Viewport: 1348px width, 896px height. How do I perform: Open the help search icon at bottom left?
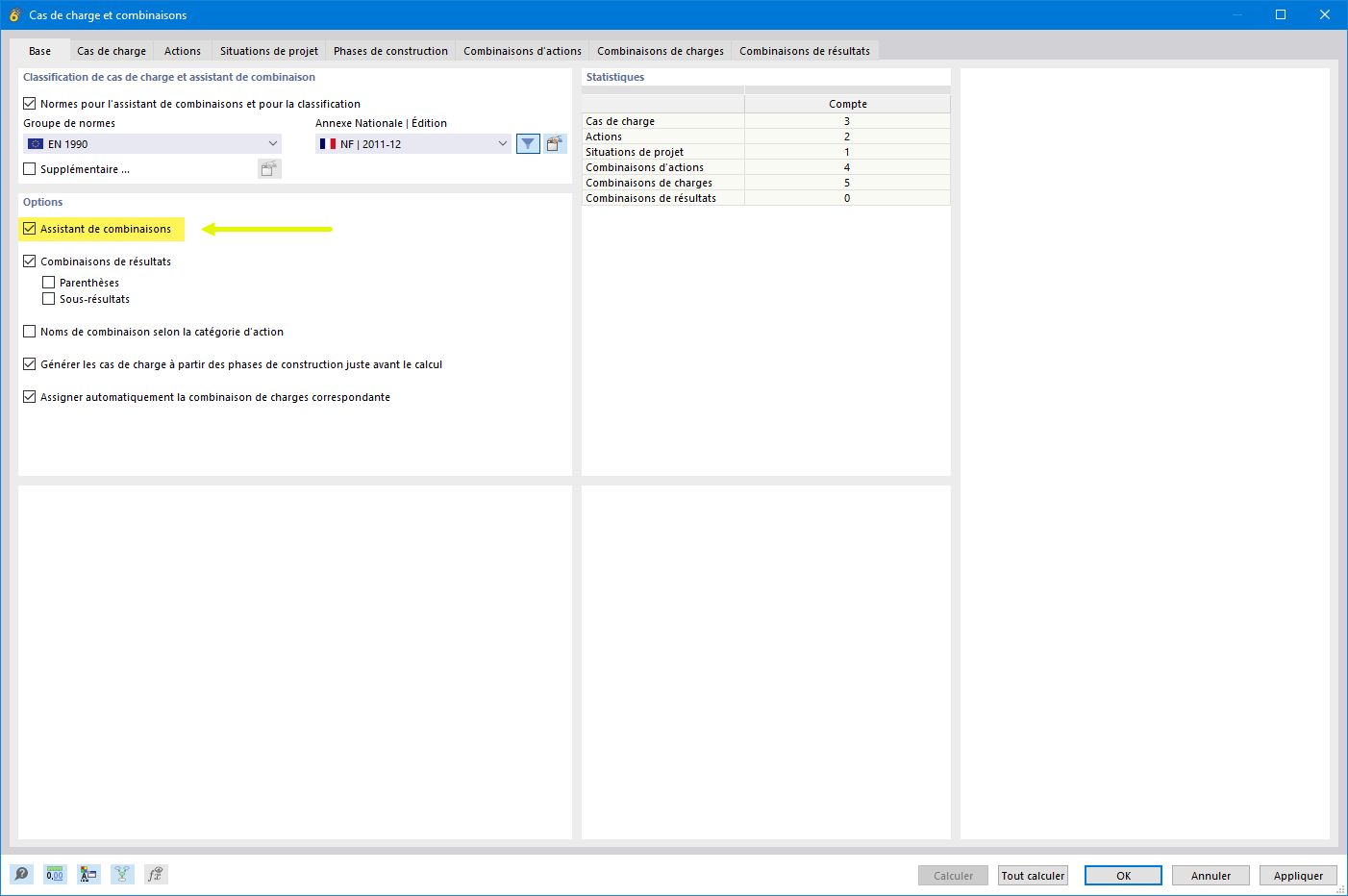pos(21,874)
